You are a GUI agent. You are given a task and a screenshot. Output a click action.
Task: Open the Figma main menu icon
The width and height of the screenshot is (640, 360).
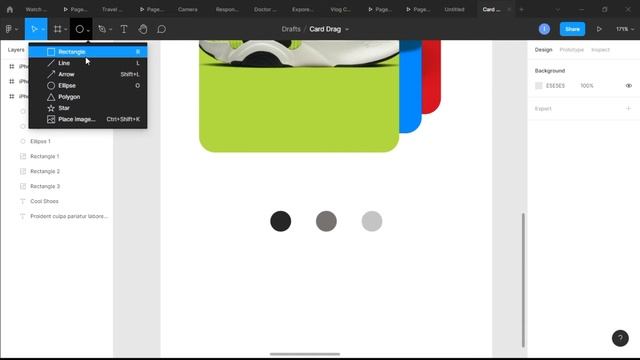tap(9, 29)
